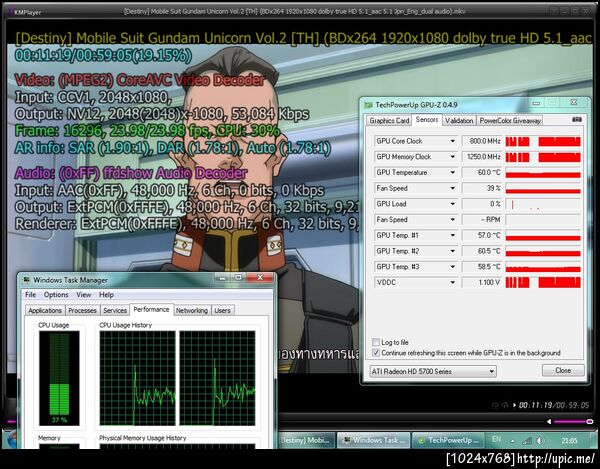600x469 pixels.
Task: Expand the Fan Speed percent sensor dropdown
Action: [x=452, y=188]
